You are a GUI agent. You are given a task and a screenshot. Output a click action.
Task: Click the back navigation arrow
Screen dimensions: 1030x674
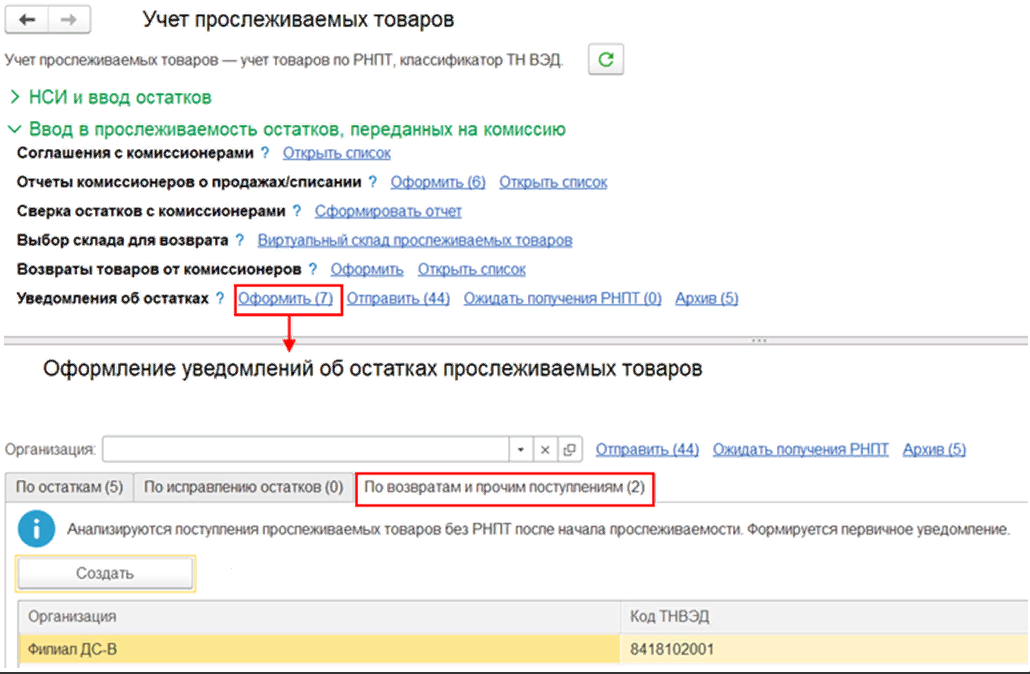click(x=28, y=20)
